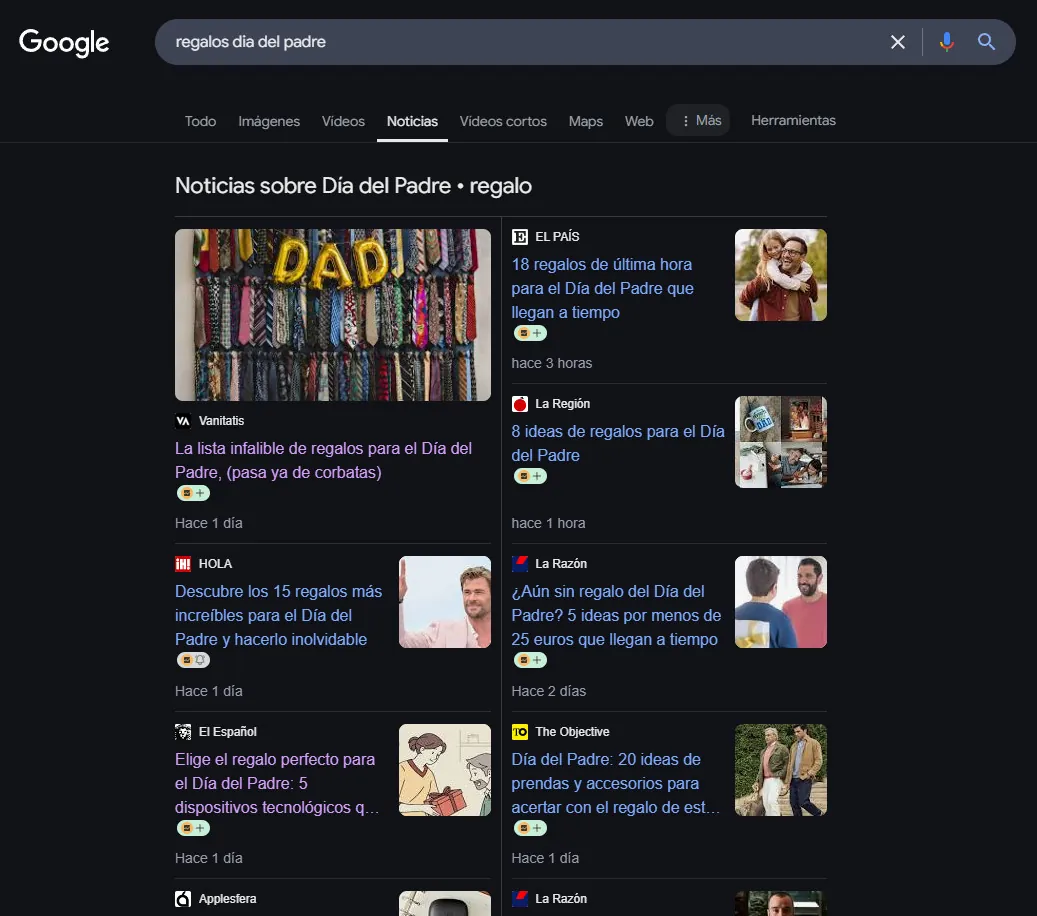Click La Razón father and son thumbnail
The width and height of the screenshot is (1037, 916).
pos(780,602)
